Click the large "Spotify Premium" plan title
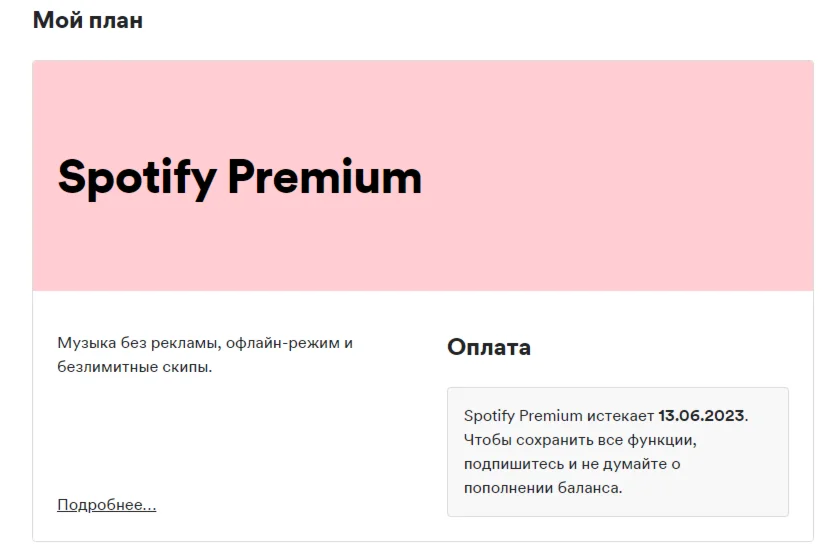 point(240,177)
